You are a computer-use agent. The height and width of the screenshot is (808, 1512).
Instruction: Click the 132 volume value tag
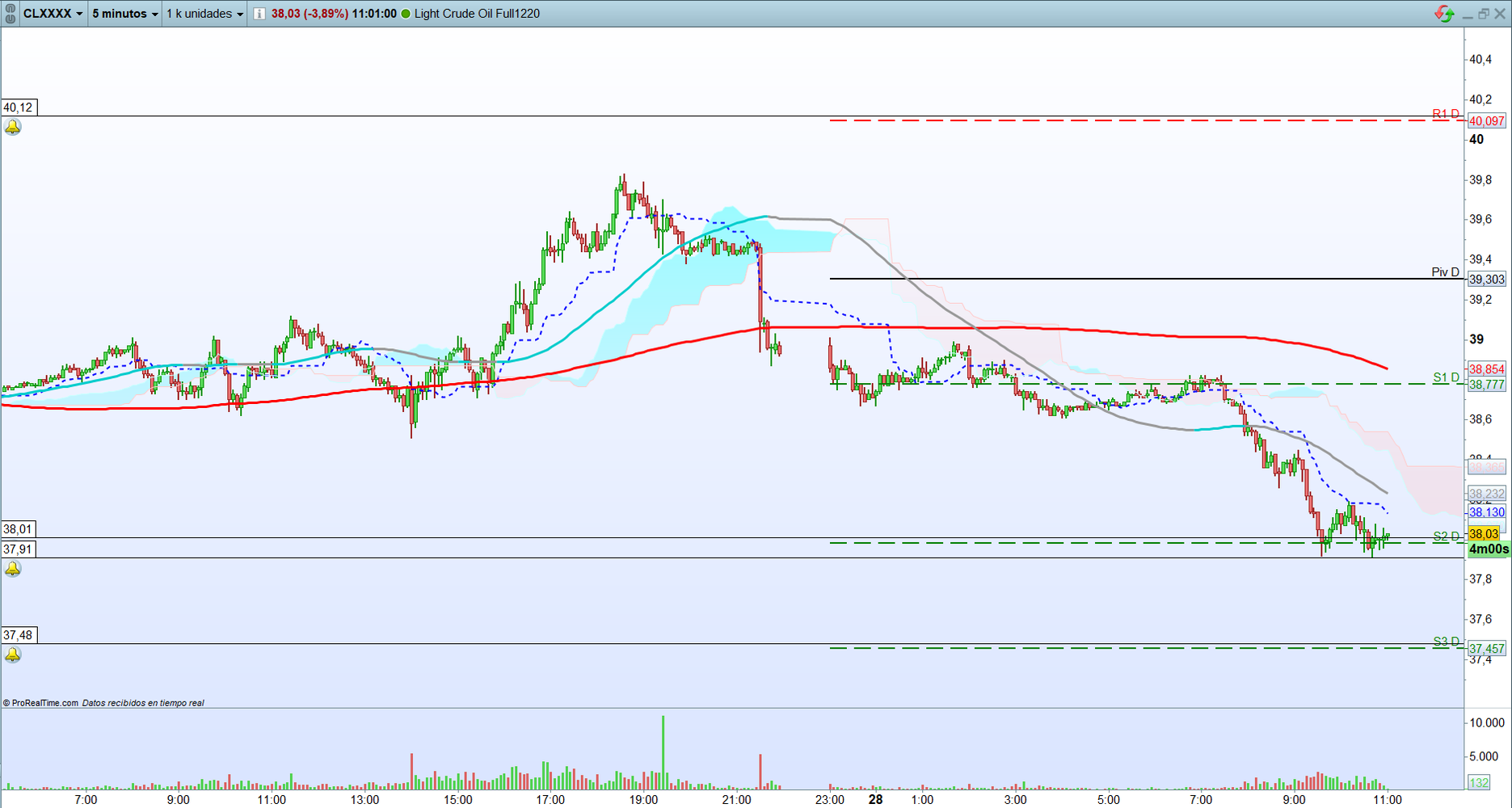coord(1480,782)
